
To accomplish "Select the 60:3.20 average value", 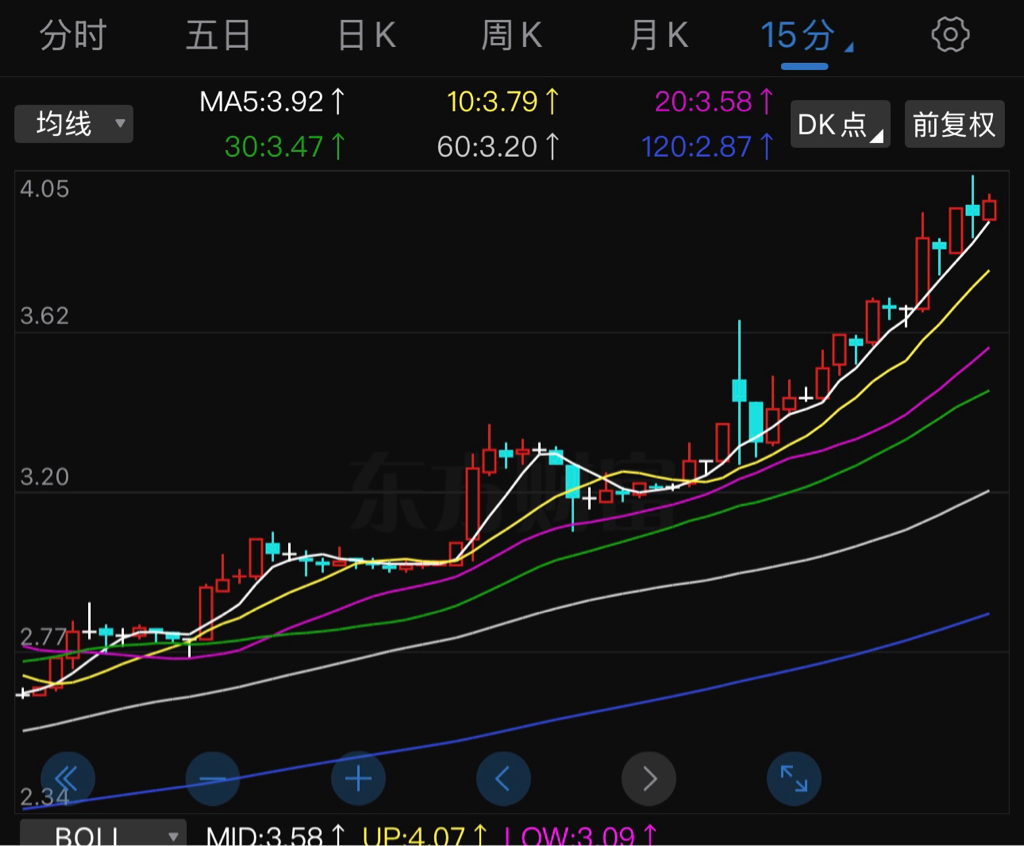I will (498, 147).
